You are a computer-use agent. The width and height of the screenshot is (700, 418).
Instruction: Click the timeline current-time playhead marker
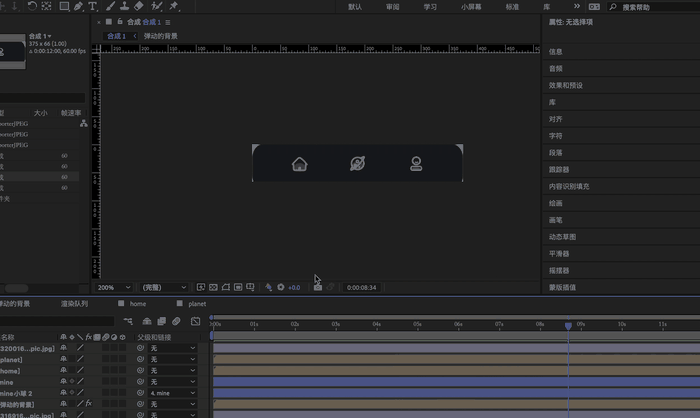point(568,326)
